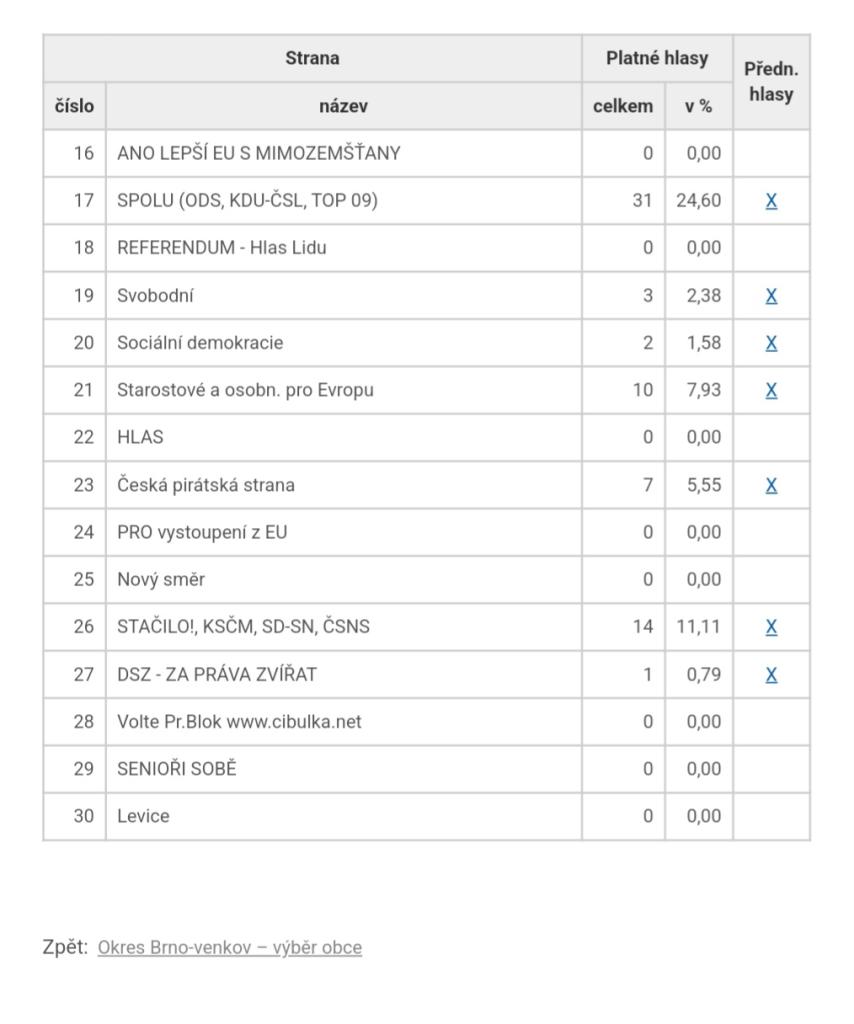Open preferential votes X link for Svobodní
The width and height of the screenshot is (854, 1024).
pyautogui.click(x=771, y=296)
